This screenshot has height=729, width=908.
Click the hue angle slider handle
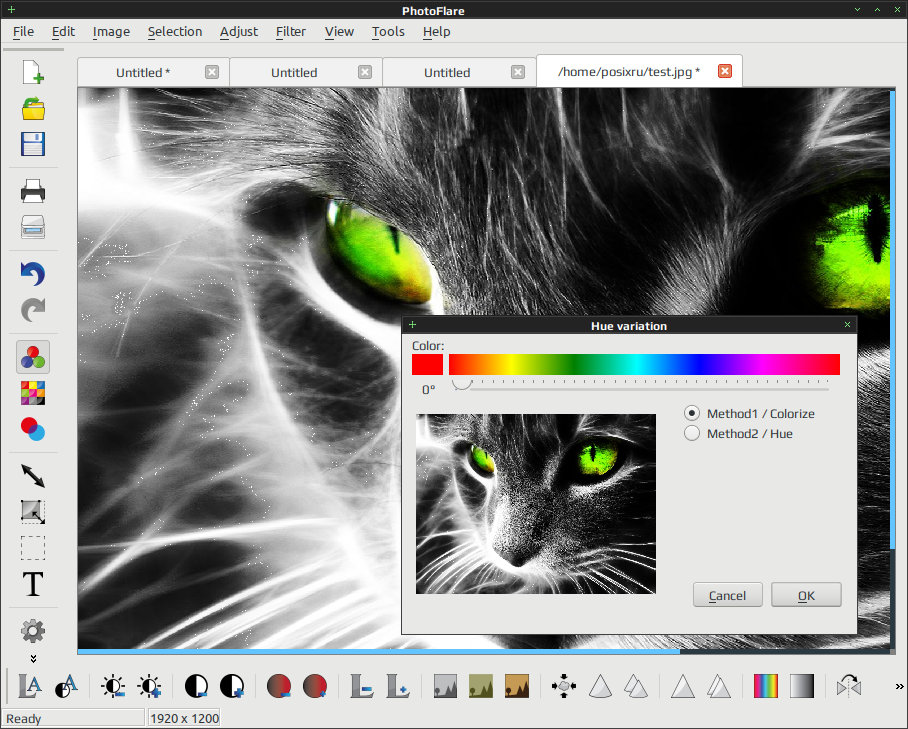(462, 382)
